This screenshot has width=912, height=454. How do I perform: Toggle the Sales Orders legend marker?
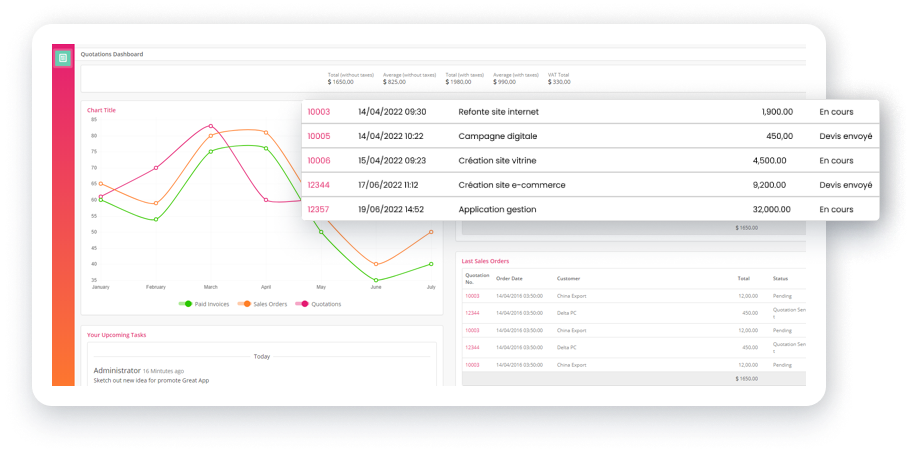tap(247, 304)
